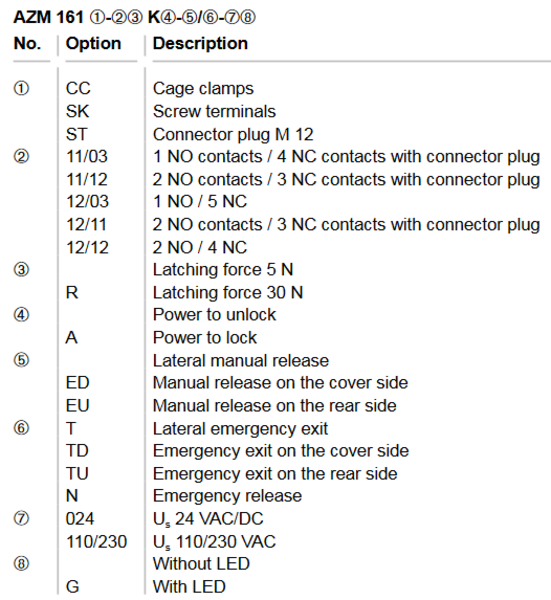Click the '12/11' contact option

[86, 225]
